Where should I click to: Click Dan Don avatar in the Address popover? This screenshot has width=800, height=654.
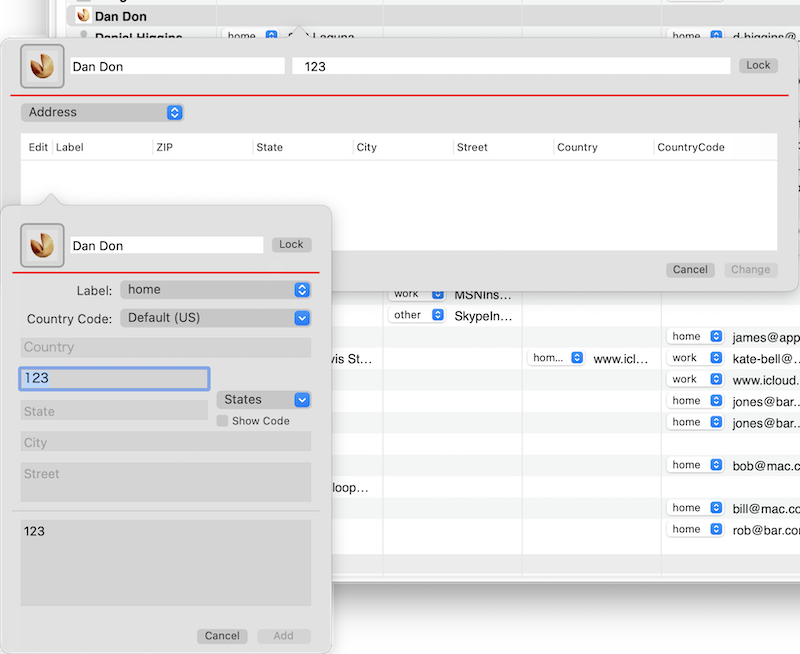(x=42, y=66)
